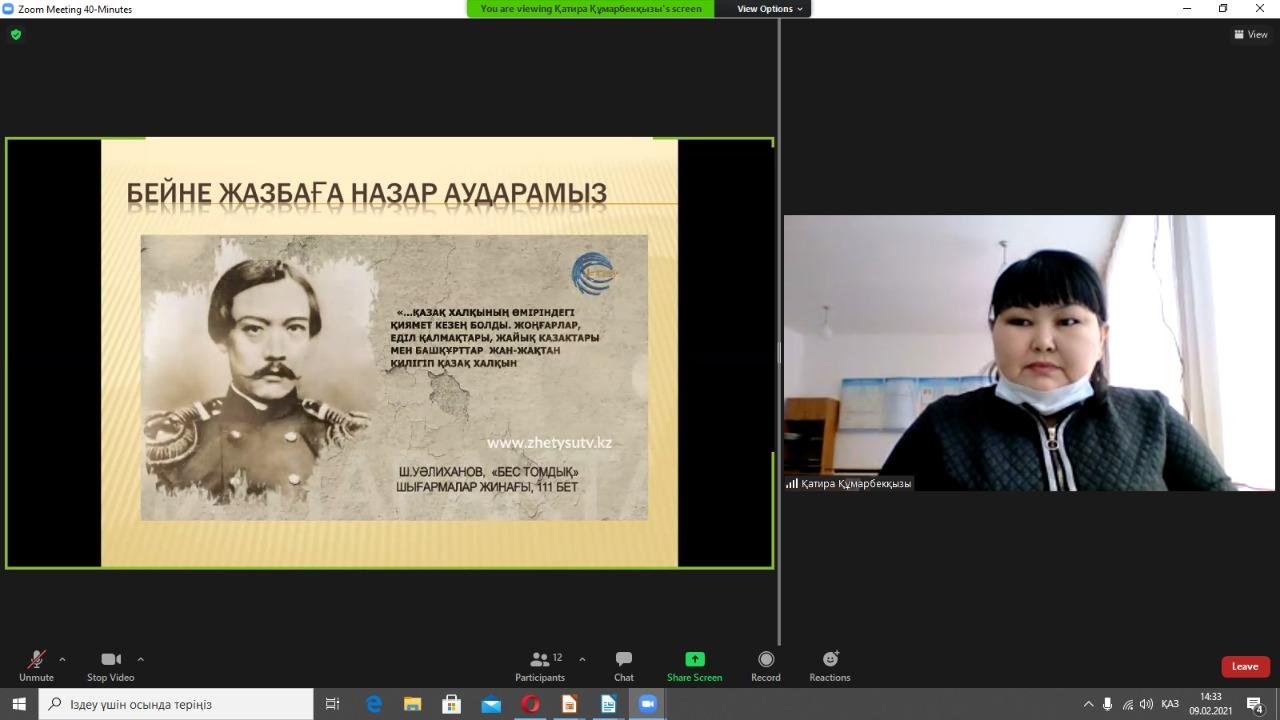Click the green encryption shield icon

[x=15, y=34]
